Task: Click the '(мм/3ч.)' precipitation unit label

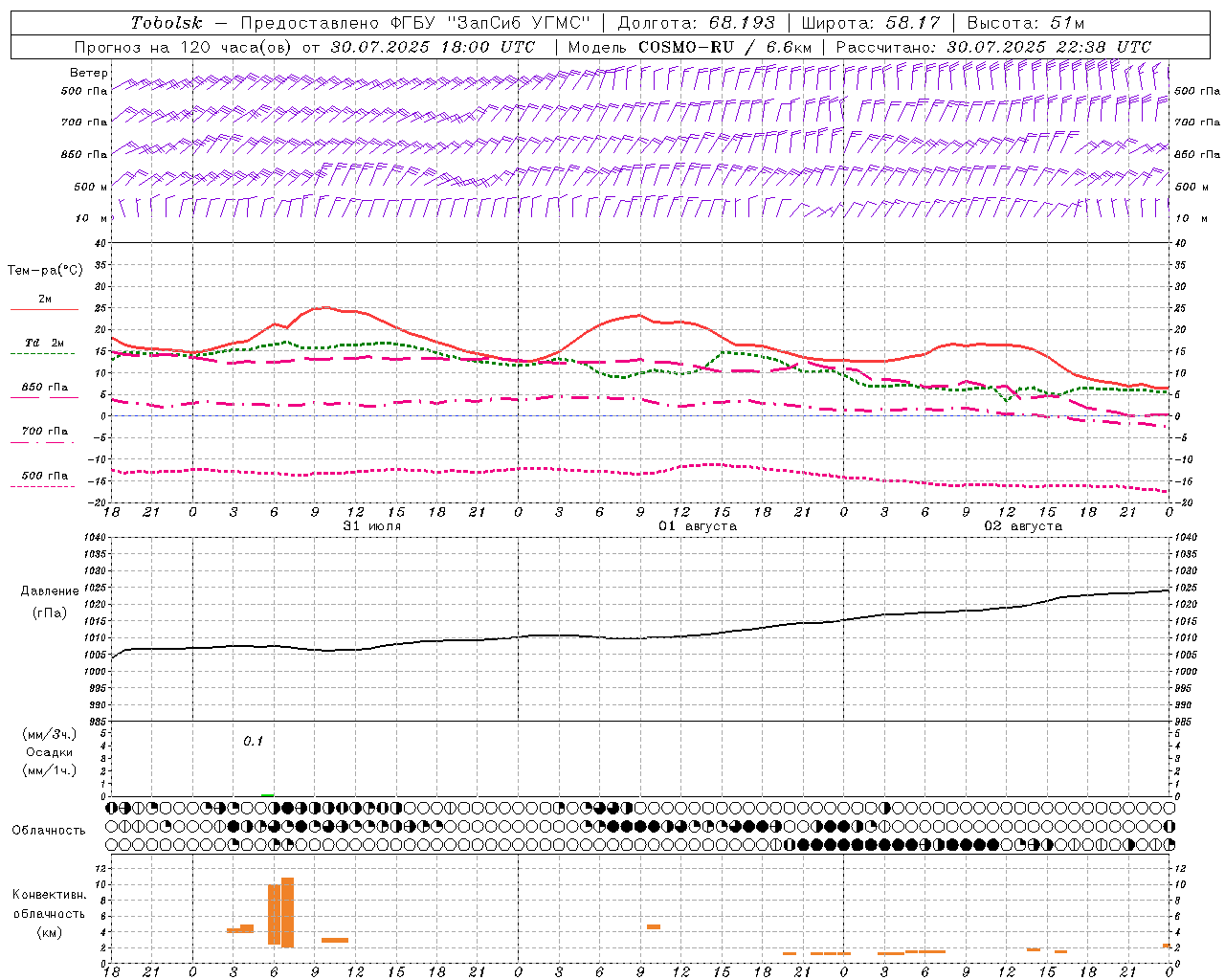Action: (x=50, y=734)
